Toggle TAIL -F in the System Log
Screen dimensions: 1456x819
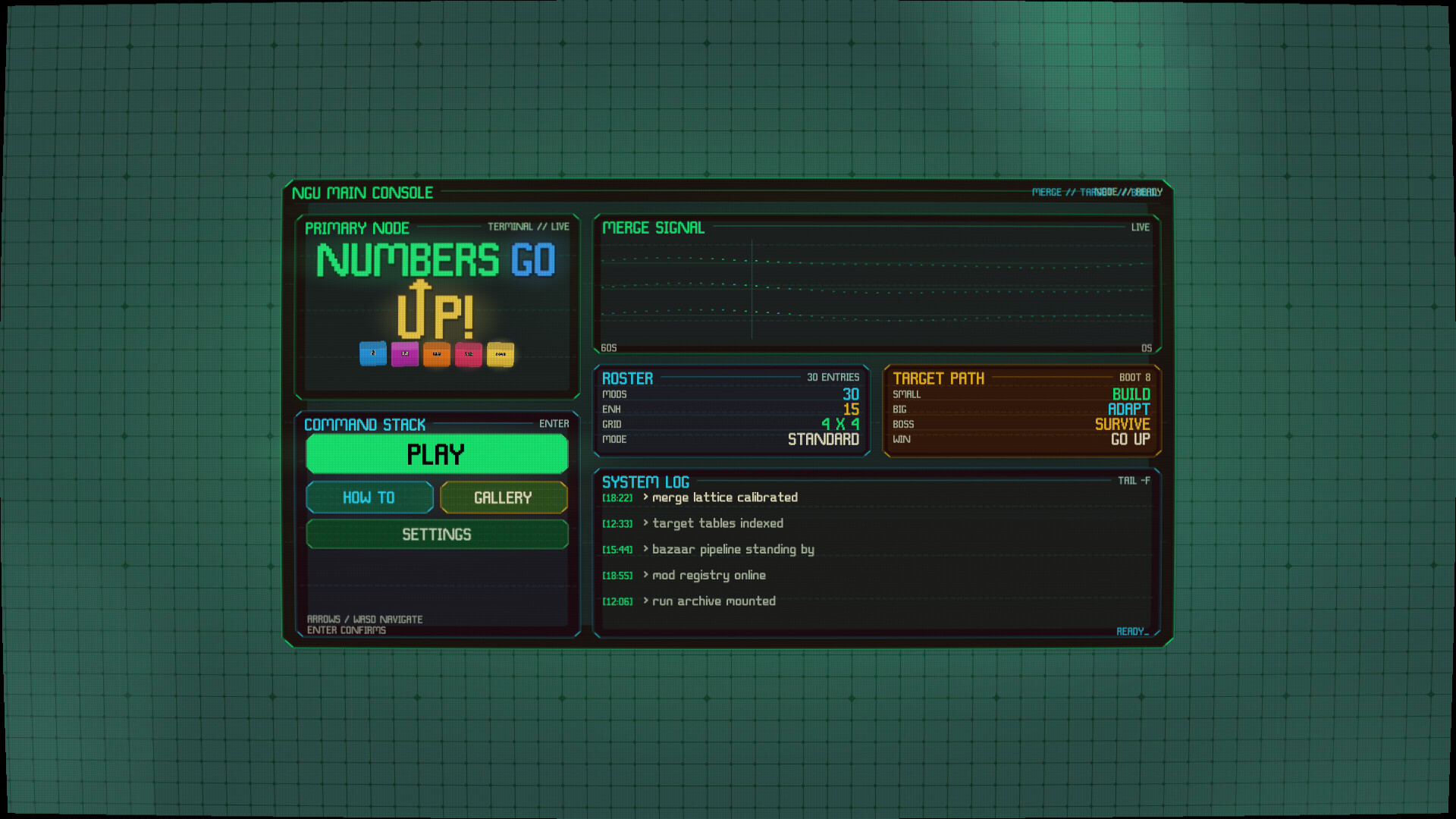[x=1134, y=481]
